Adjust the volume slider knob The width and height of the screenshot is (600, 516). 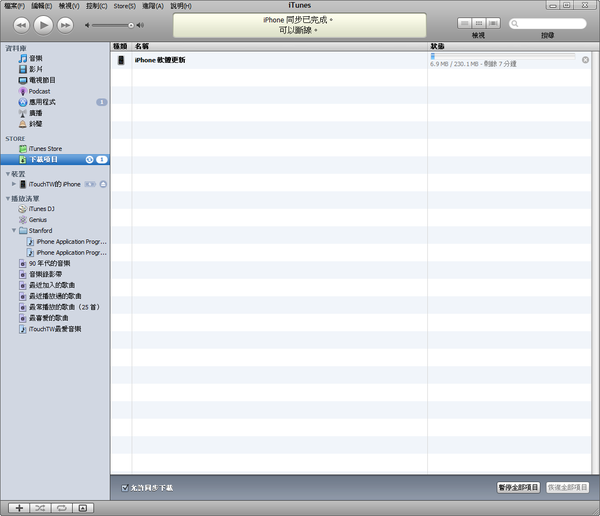coord(131,25)
